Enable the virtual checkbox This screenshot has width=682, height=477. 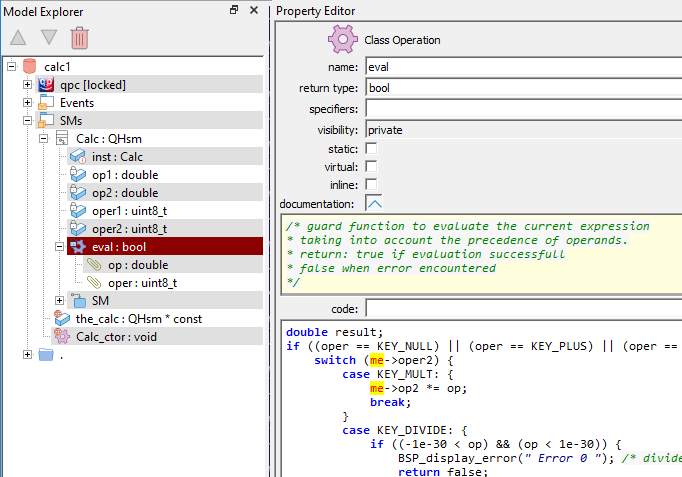(x=371, y=166)
